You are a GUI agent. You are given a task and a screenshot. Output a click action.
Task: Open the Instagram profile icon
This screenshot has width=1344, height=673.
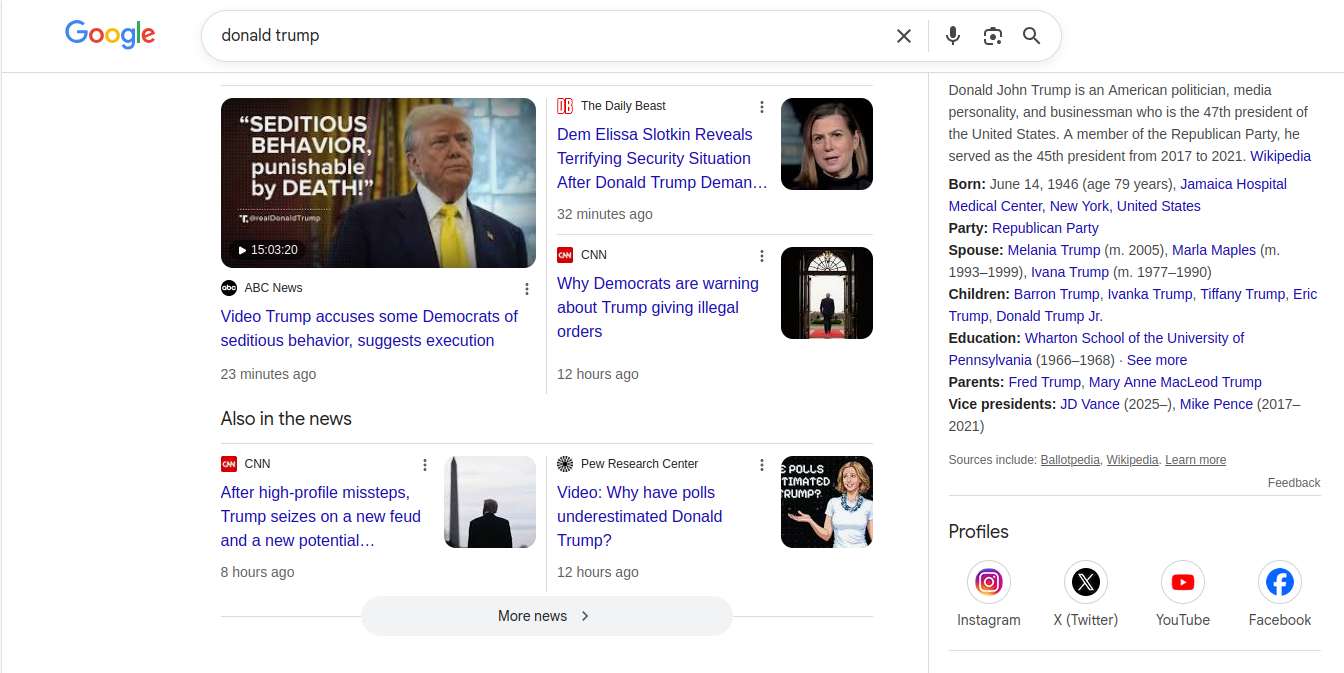click(988, 582)
